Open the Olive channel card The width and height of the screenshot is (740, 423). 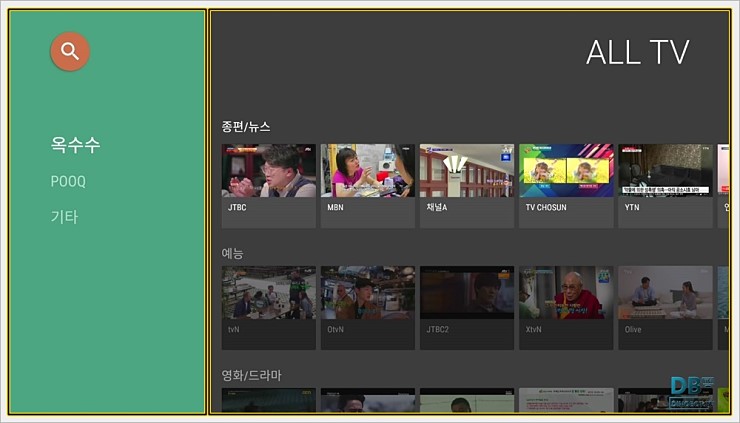[x=665, y=308]
